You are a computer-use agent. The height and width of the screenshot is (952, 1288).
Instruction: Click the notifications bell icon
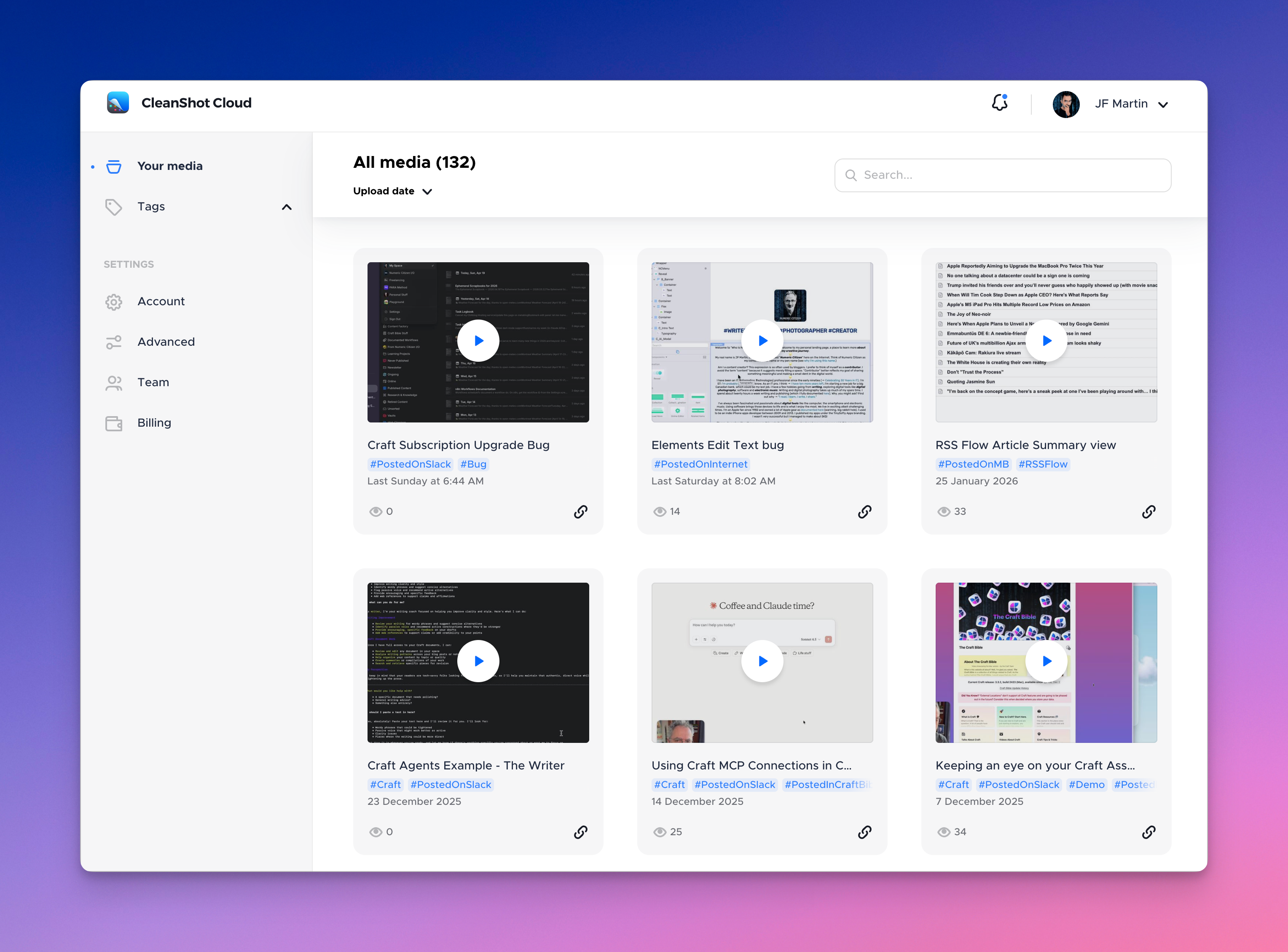pos(999,103)
